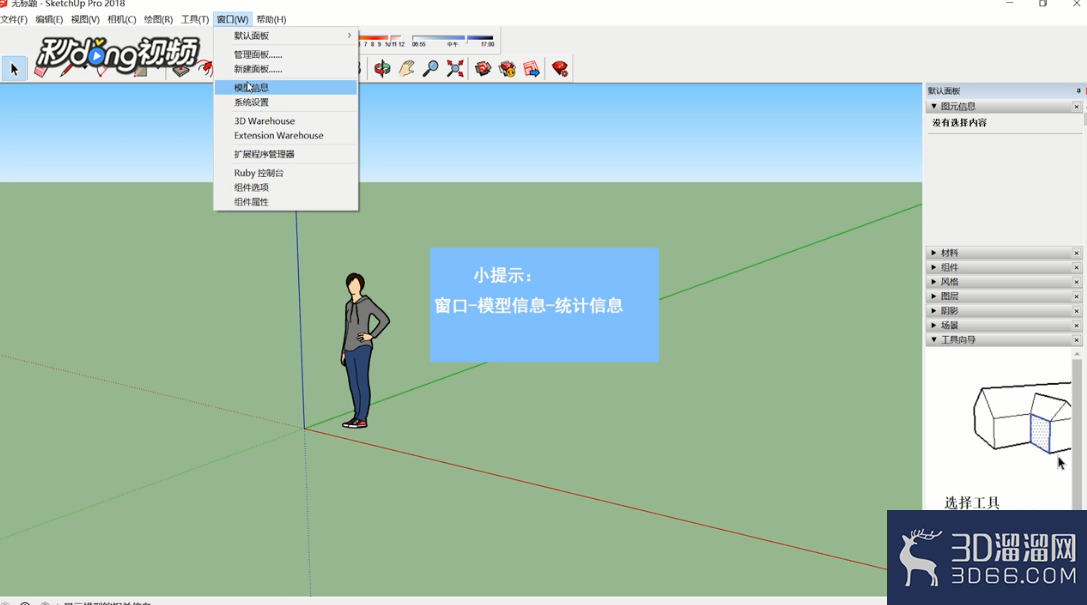Screen dimensions: 1087x605
Task: Pin the default tray panel
Action: (x=1078, y=91)
